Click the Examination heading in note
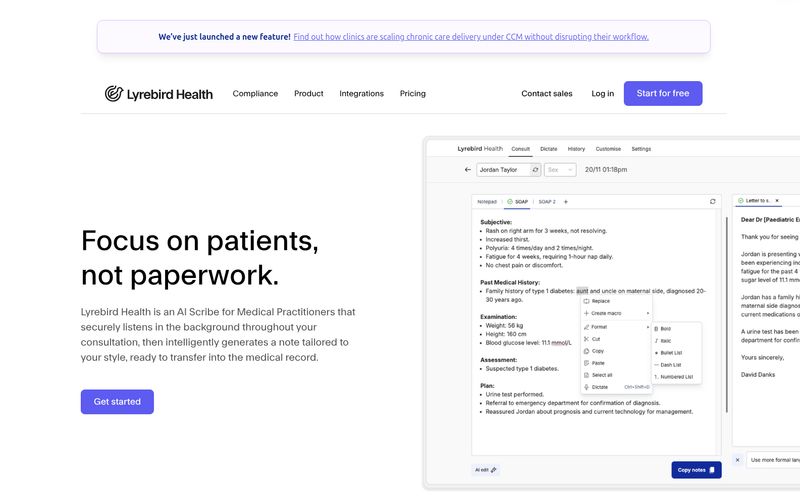800x496 pixels. tap(498, 317)
